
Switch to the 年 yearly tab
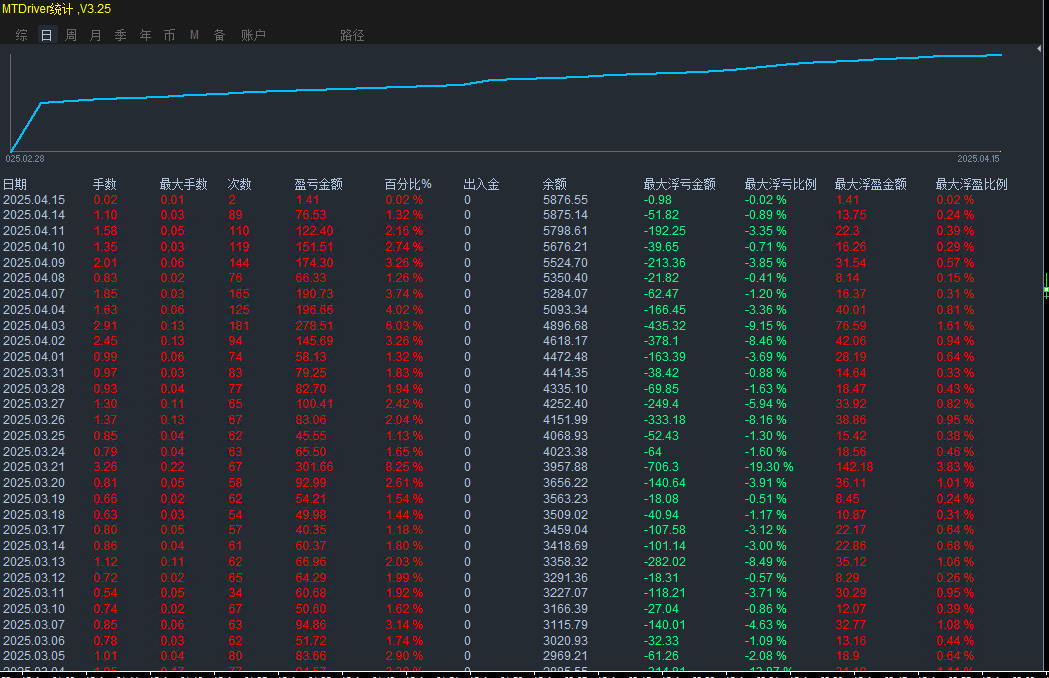[145, 35]
